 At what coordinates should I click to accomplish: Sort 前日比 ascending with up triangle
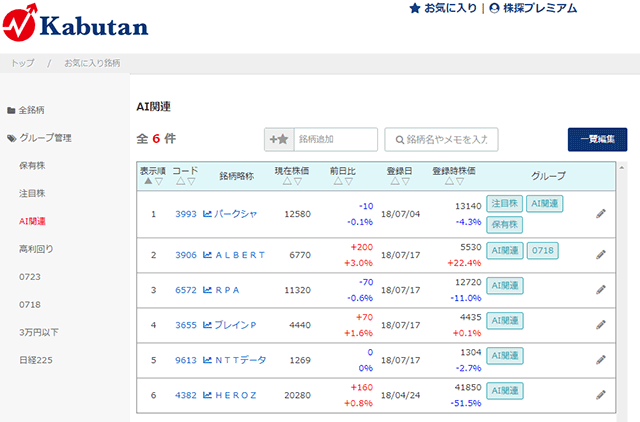(x=338, y=181)
